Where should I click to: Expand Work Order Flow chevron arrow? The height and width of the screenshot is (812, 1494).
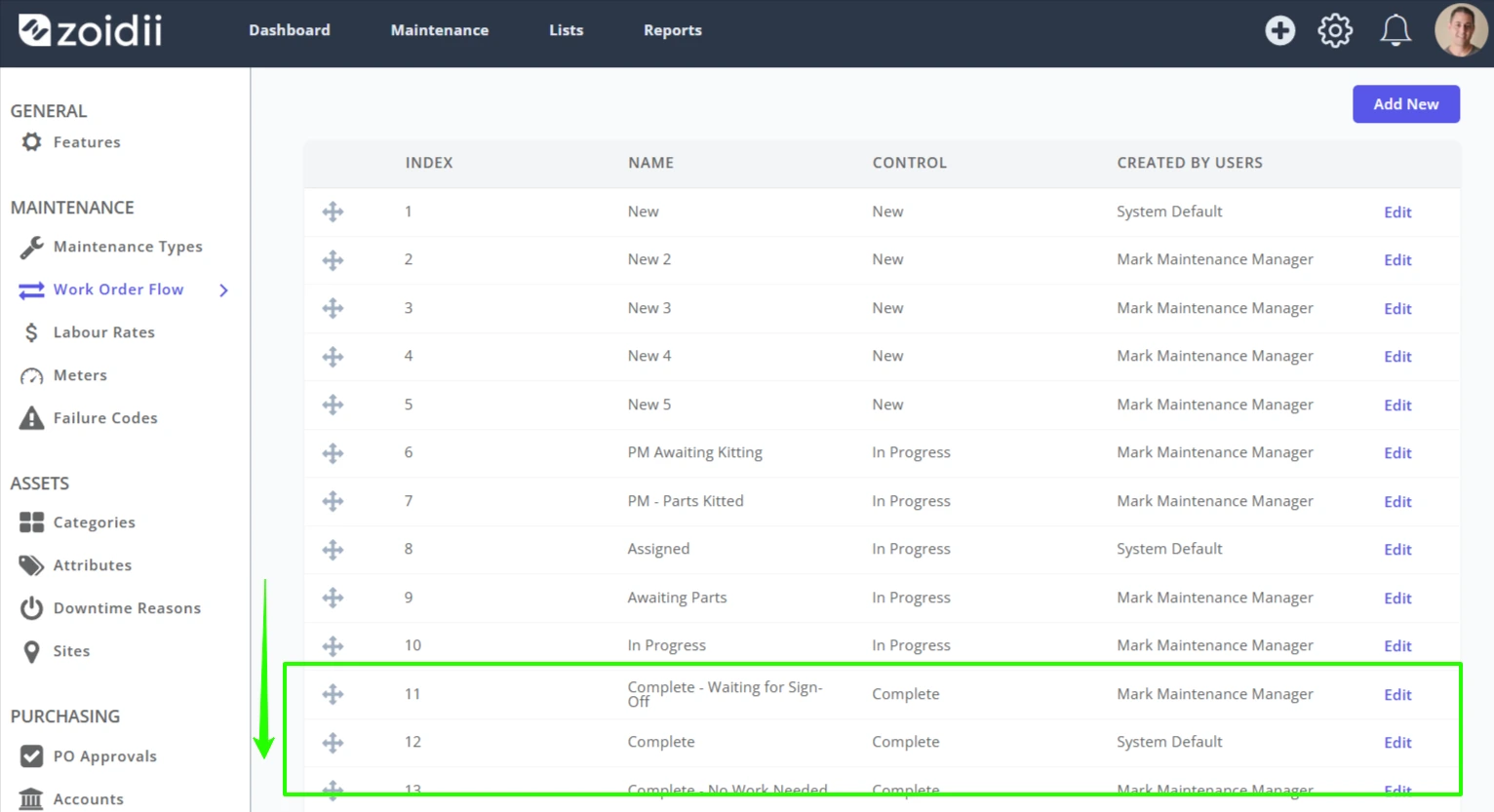pos(224,290)
